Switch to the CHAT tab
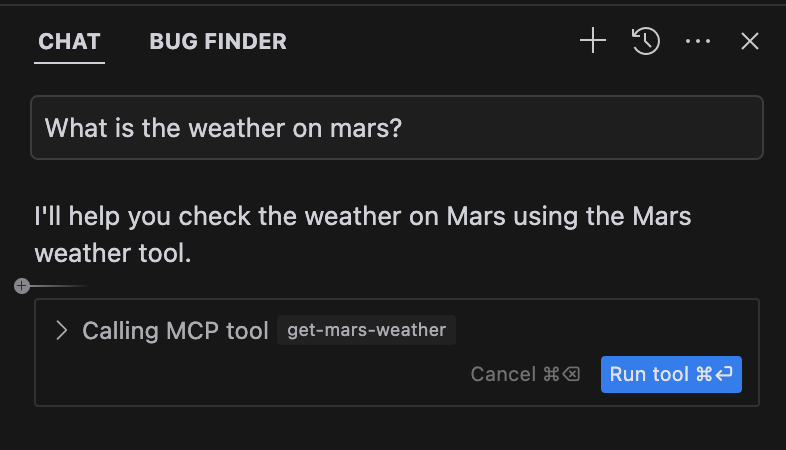This screenshot has height=450, width=786. click(x=69, y=42)
